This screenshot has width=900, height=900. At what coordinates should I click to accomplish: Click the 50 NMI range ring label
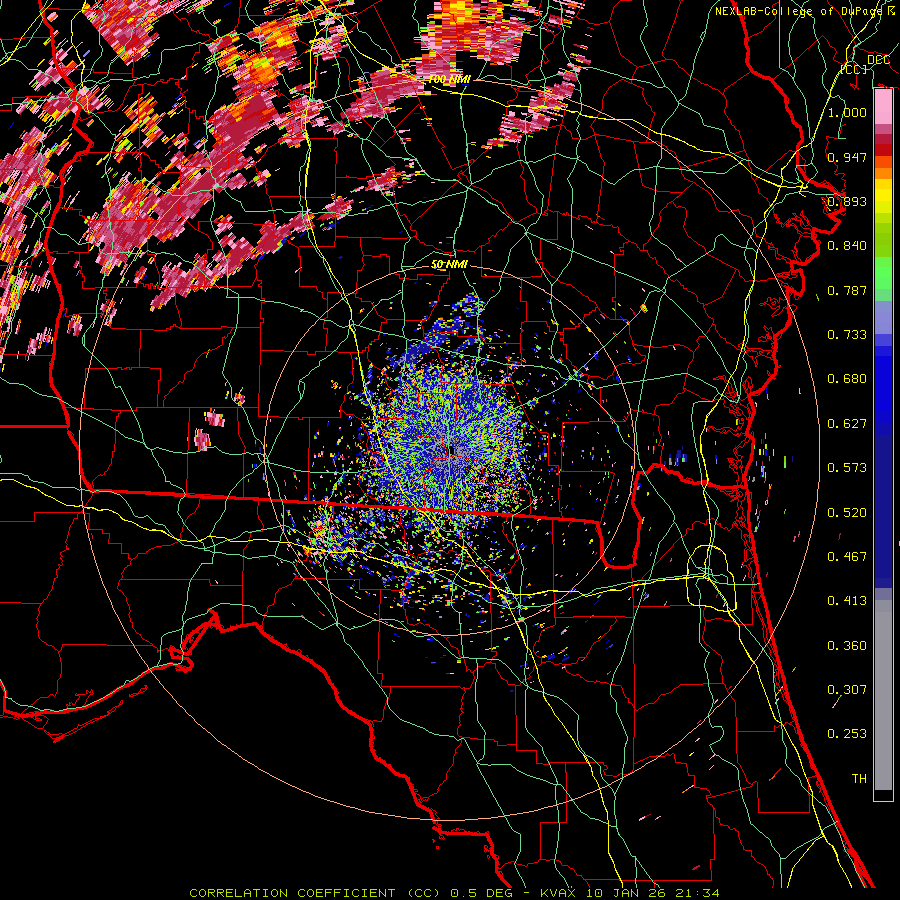449,265
